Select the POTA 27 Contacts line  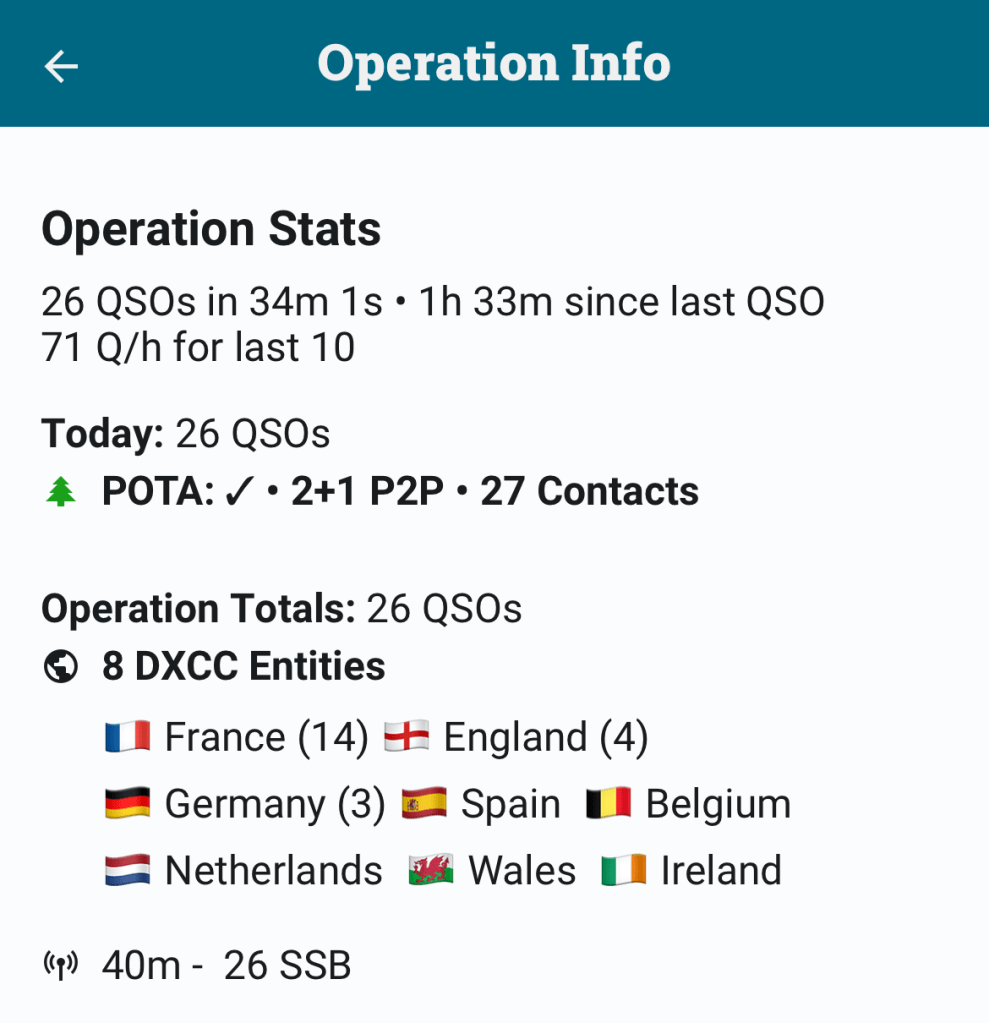click(x=400, y=492)
